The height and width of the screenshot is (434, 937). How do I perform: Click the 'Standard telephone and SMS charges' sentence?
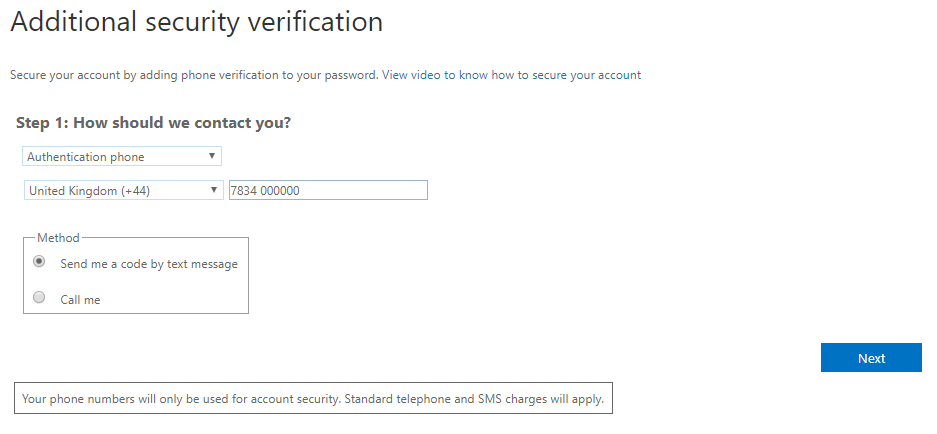[470, 398]
